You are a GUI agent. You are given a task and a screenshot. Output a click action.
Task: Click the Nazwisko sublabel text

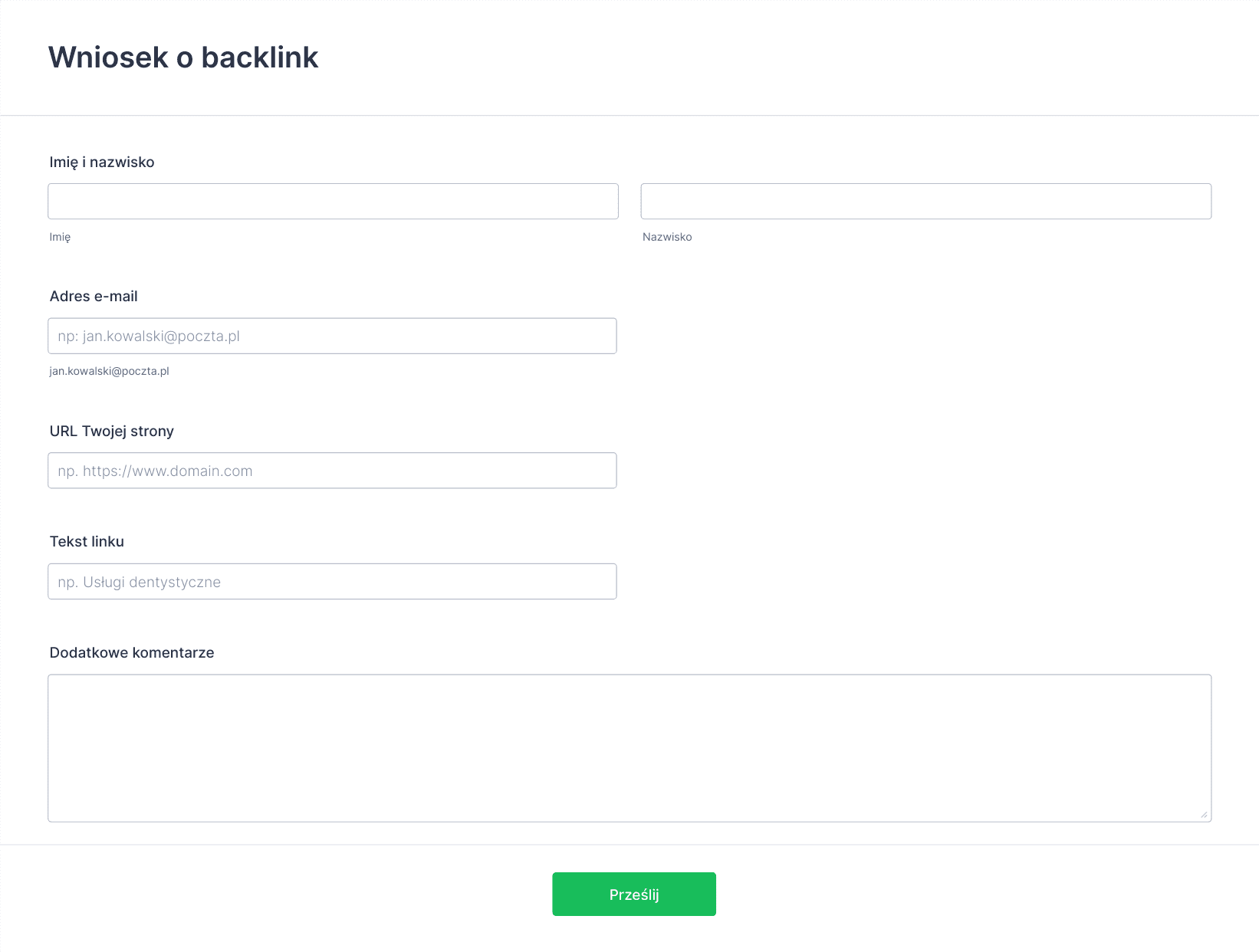pos(667,237)
